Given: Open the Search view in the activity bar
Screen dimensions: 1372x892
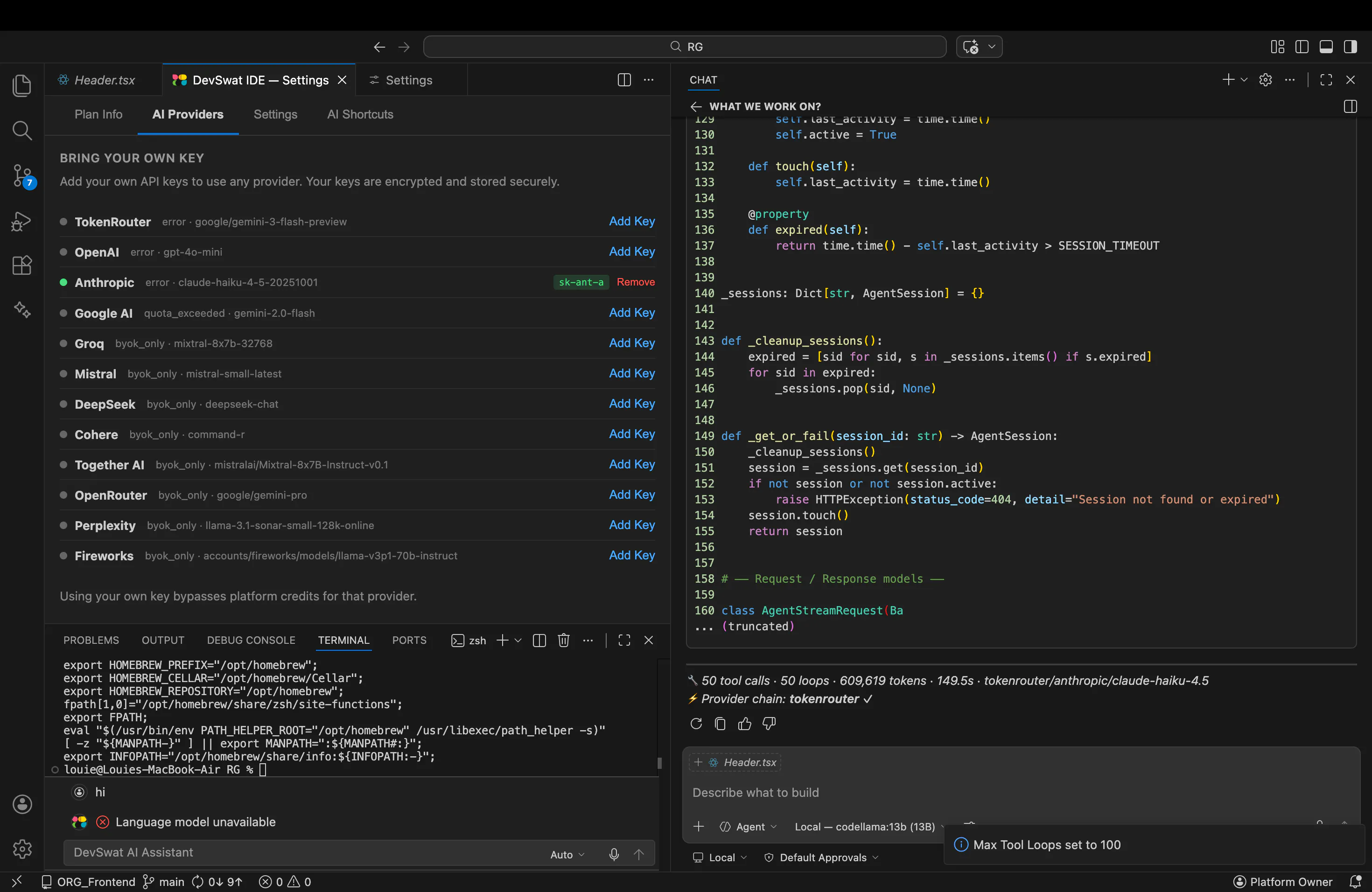Looking at the screenshot, I should coord(22,130).
